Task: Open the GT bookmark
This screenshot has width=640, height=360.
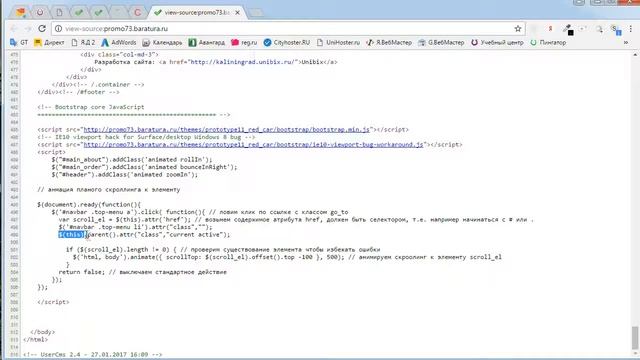Action: 19,42
